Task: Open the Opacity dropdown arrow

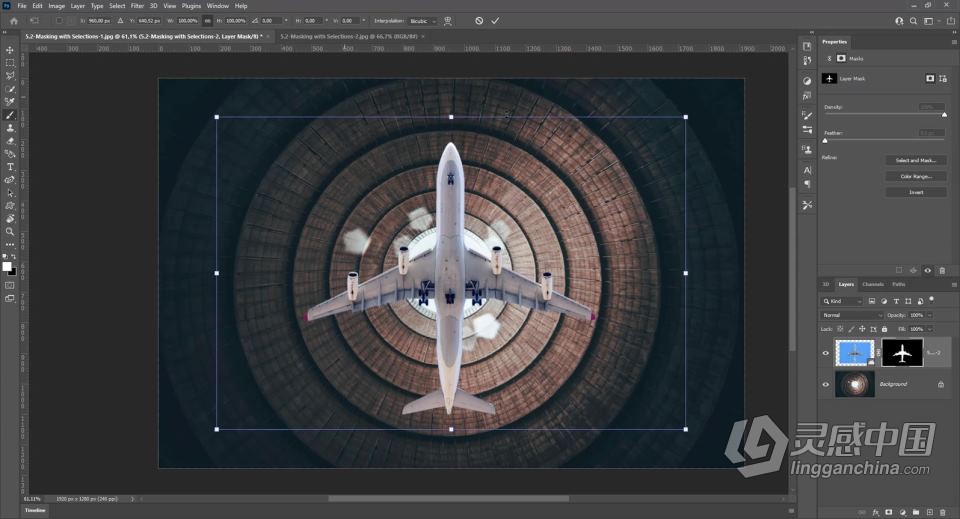Action: [929, 315]
